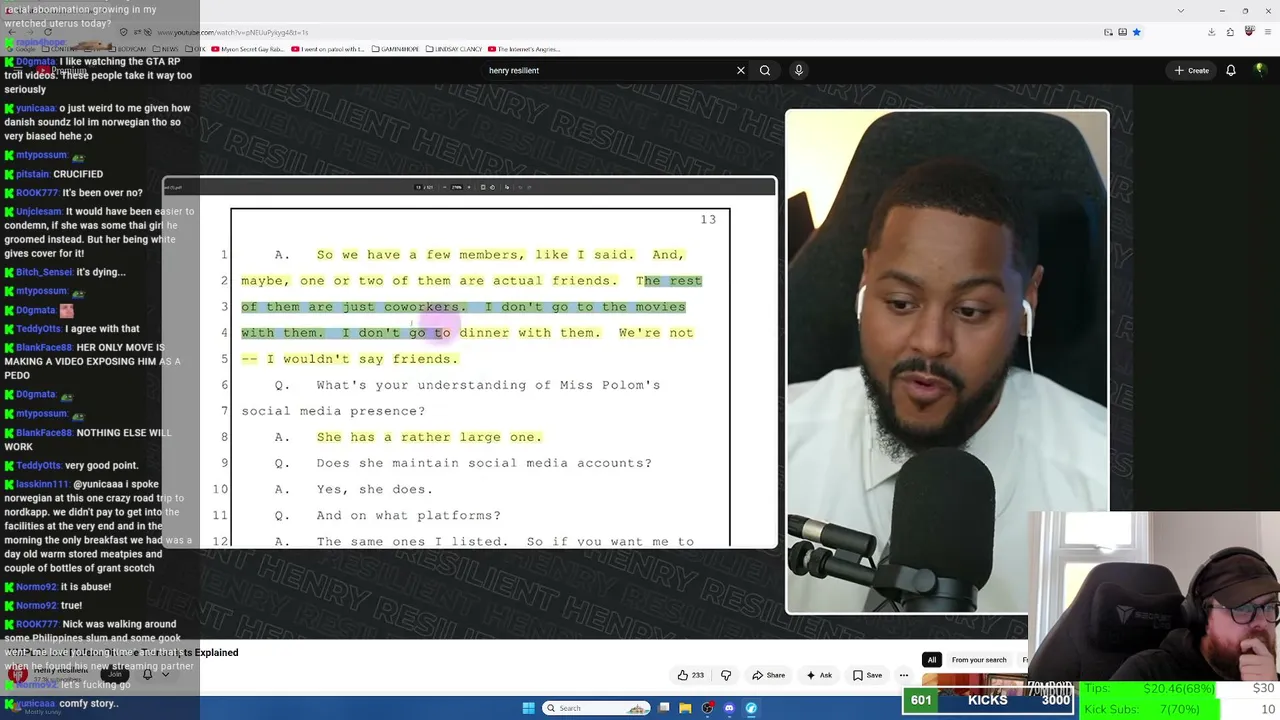Open the blue browser icon on taskbar
The width and height of the screenshot is (1280, 720).
click(751, 708)
